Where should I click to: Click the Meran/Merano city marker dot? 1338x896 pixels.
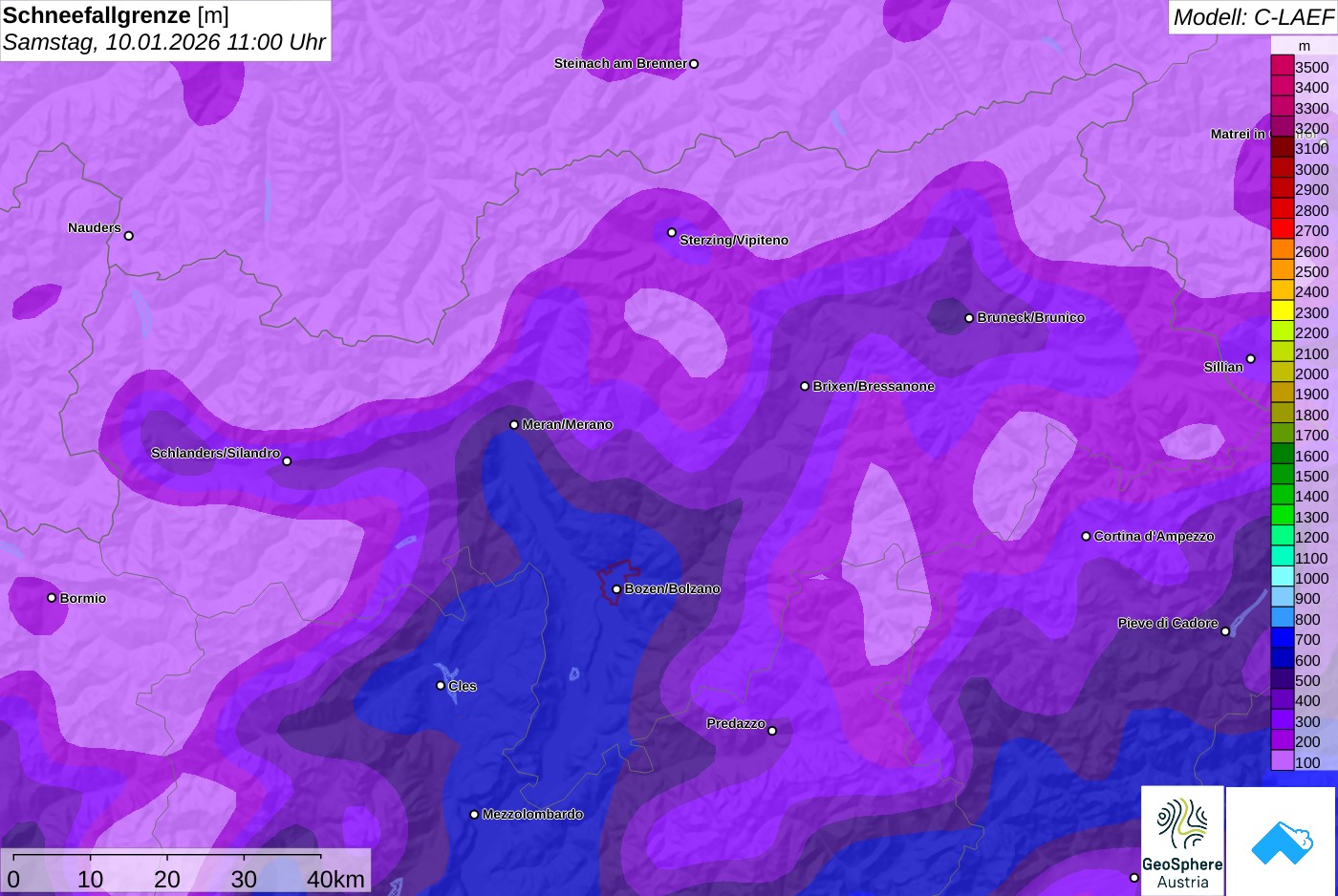coord(514,425)
